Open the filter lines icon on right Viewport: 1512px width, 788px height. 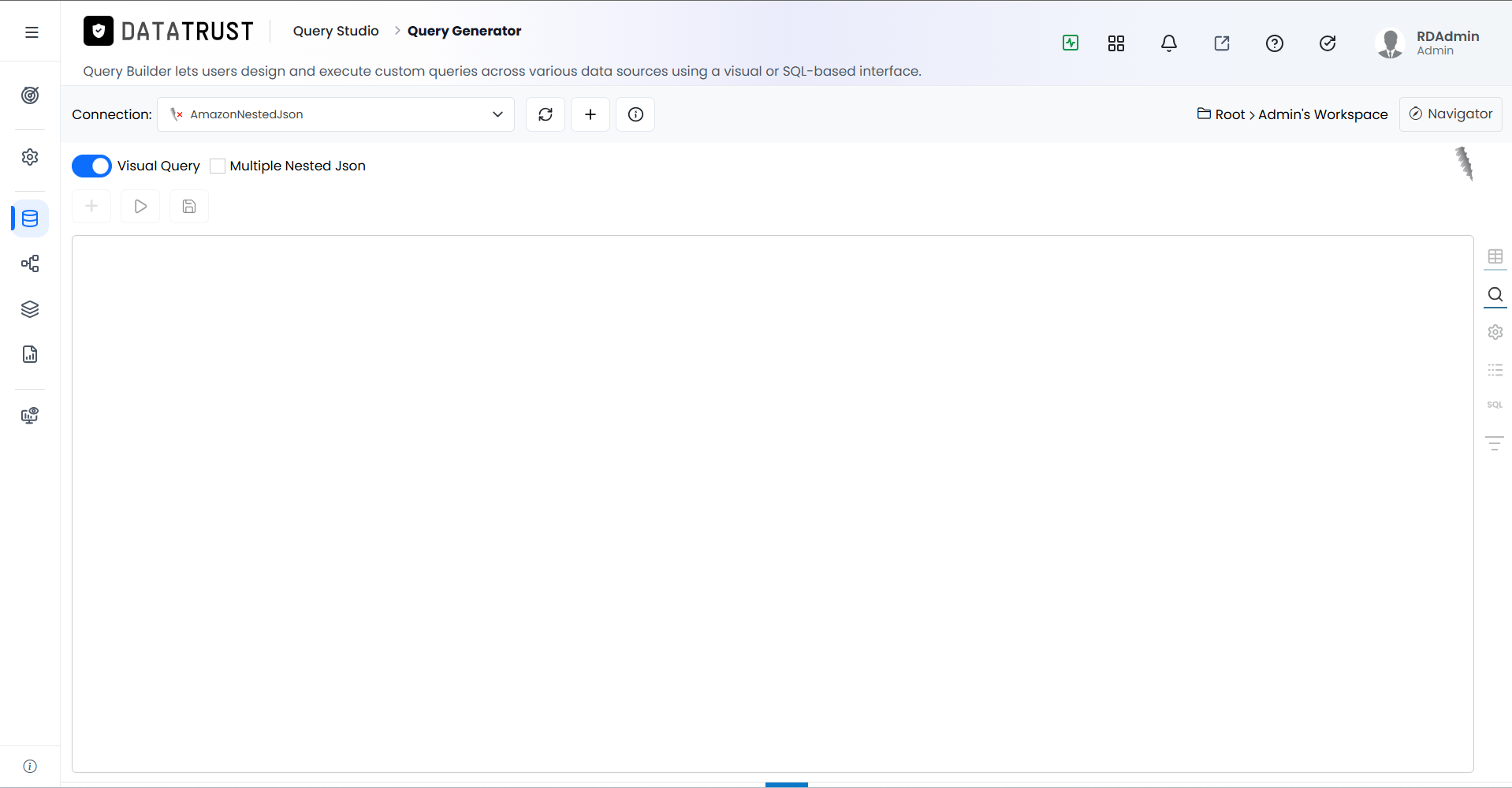1495,443
